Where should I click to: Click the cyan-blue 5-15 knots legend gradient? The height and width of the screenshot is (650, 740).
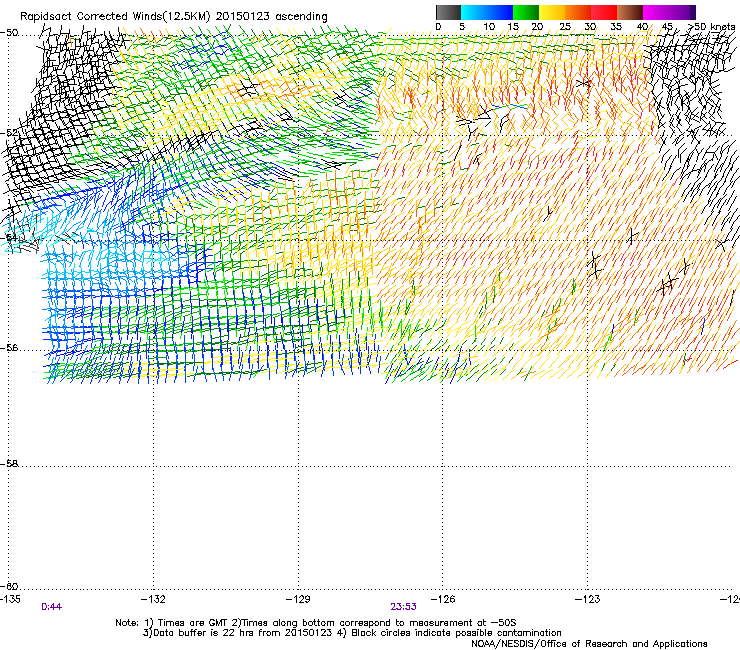487,12
